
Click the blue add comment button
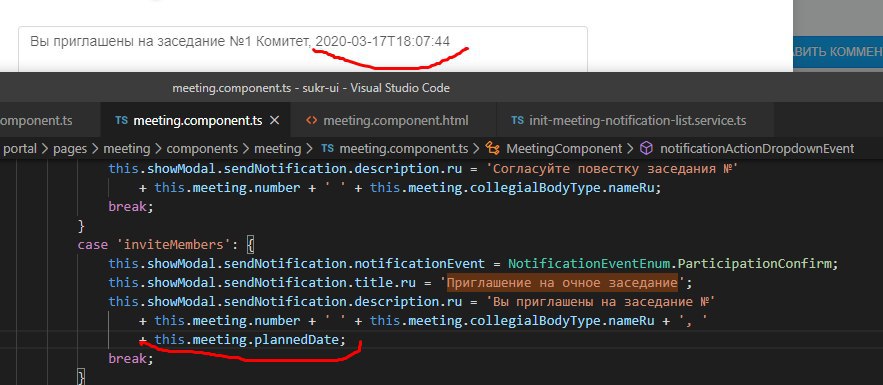pos(837,52)
